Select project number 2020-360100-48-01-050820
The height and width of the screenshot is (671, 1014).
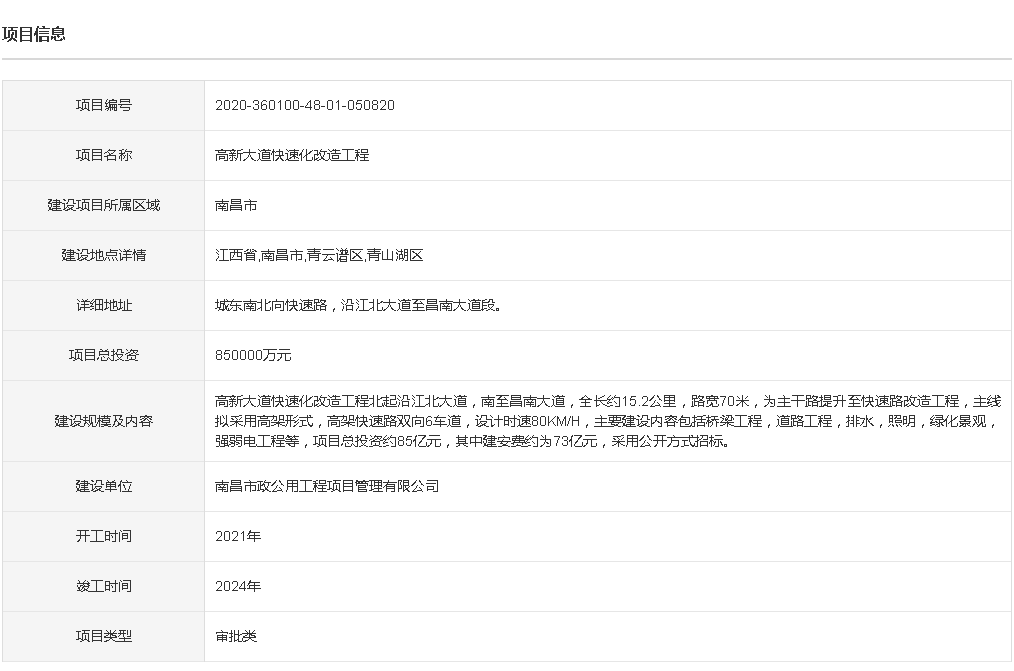point(305,105)
